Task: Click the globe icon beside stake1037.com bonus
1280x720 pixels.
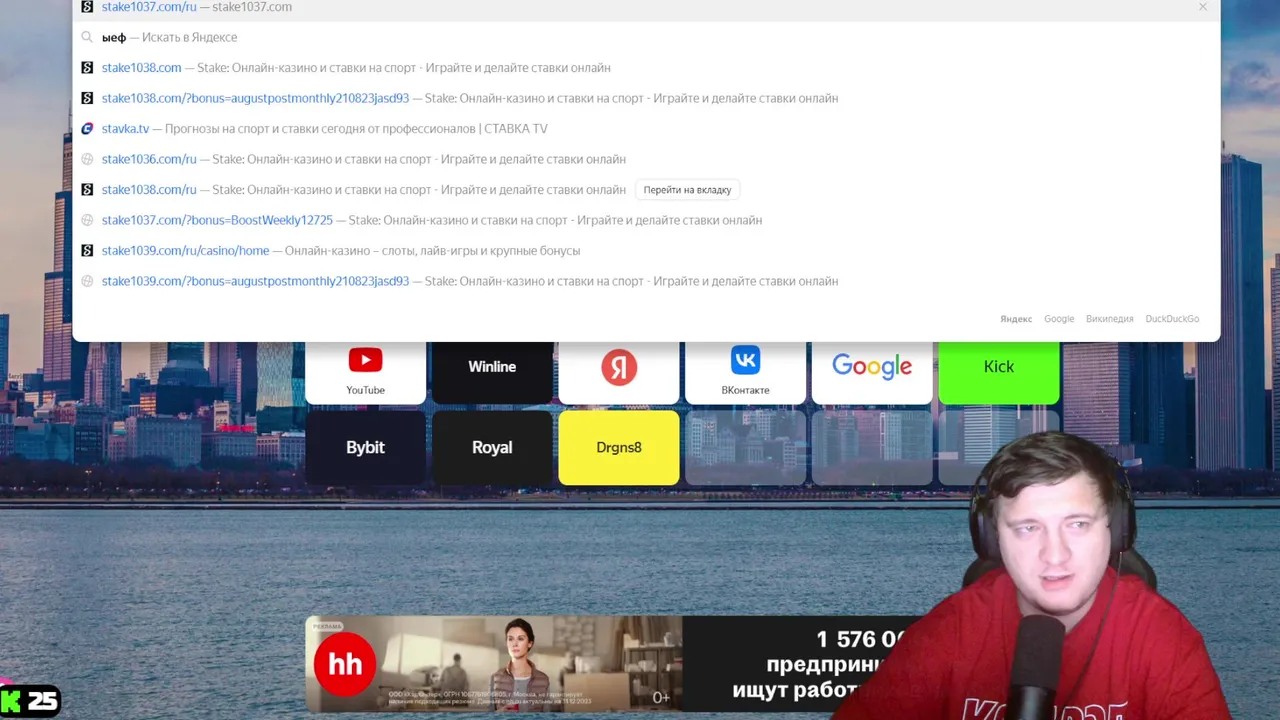Action: [87, 220]
